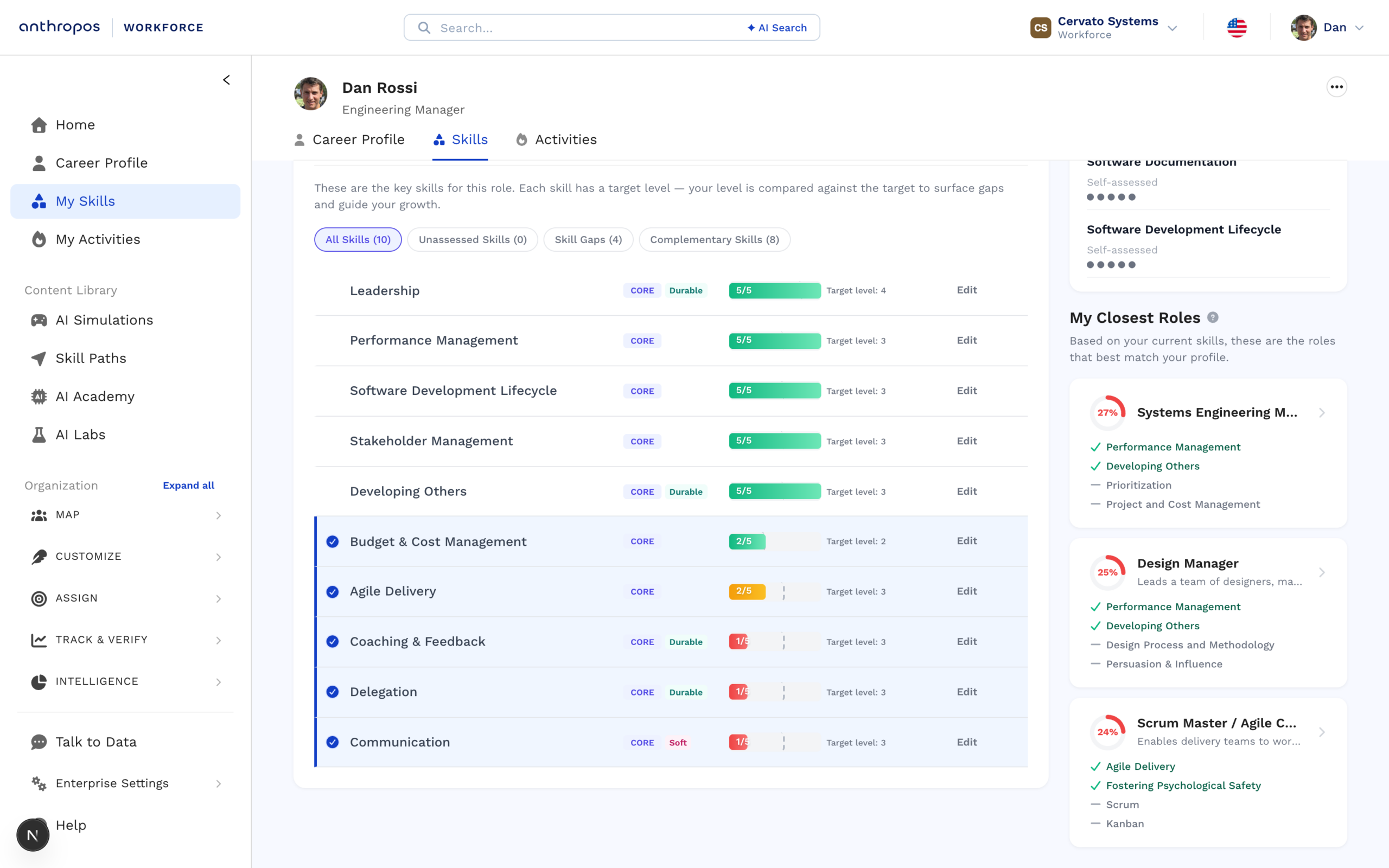This screenshot has height=868, width=1389.
Task: Click the TRACK & VERIFY chart icon
Action: (39, 640)
